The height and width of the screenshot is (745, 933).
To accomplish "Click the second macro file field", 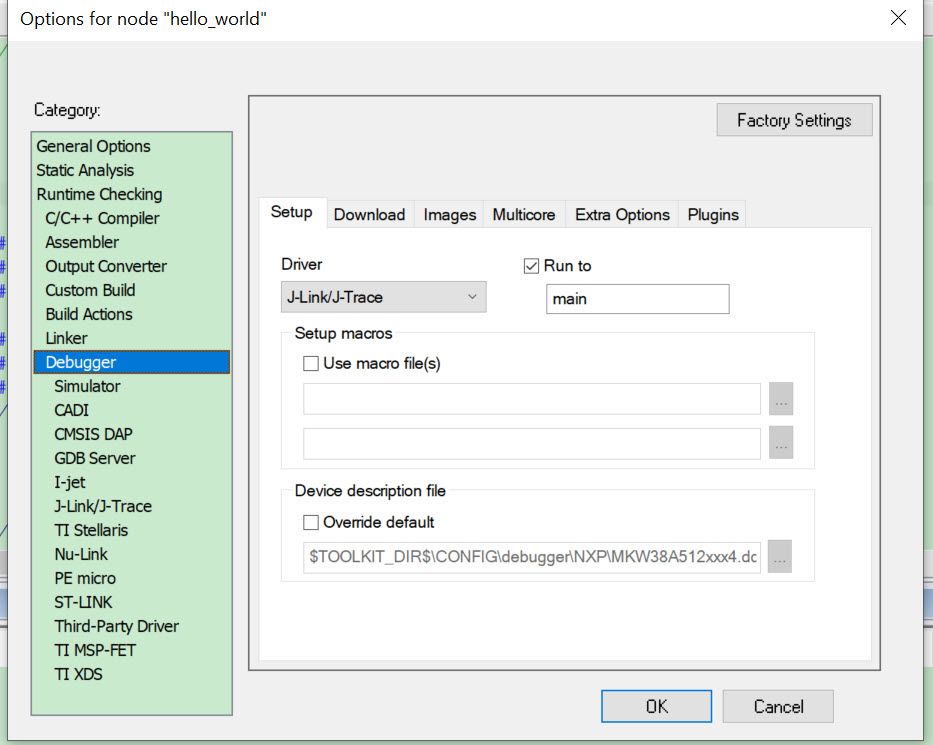I will [x=531, y=443].
